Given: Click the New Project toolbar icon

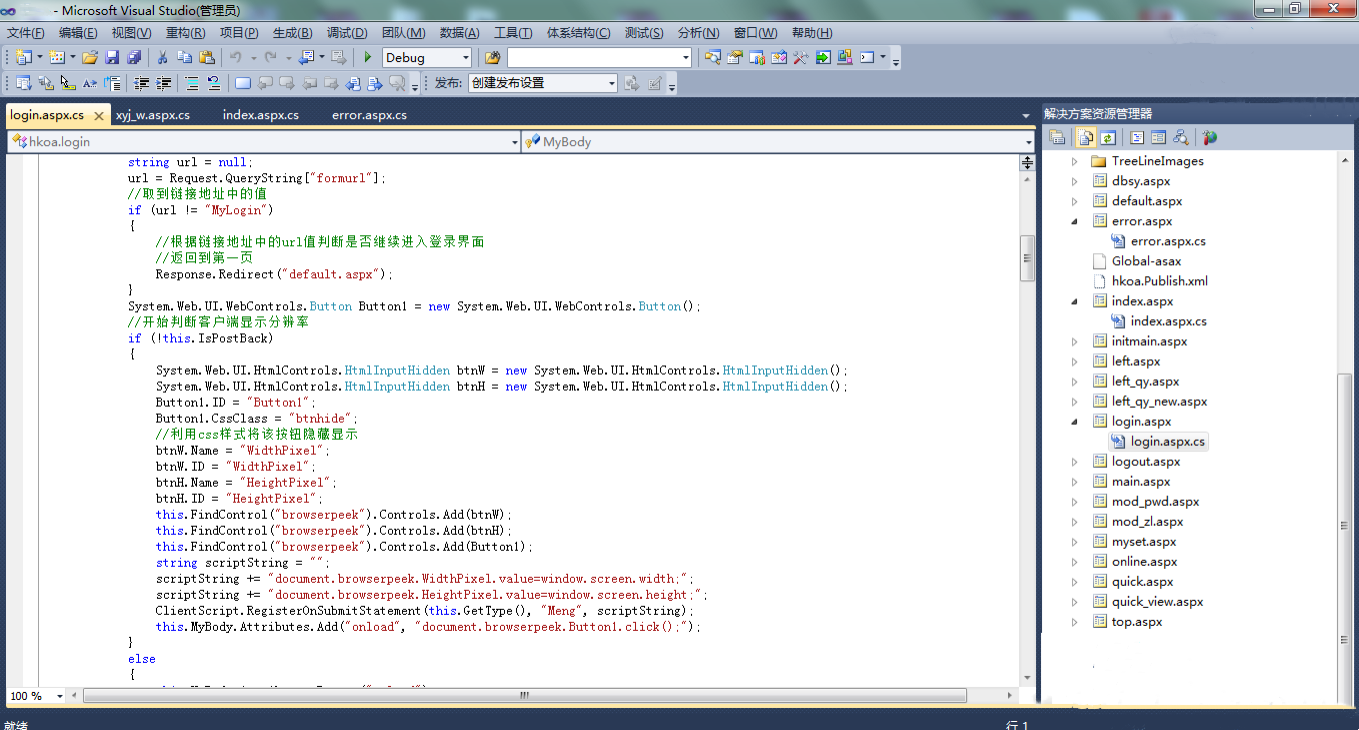Looking at the screenshot, I should click(22, 57).
